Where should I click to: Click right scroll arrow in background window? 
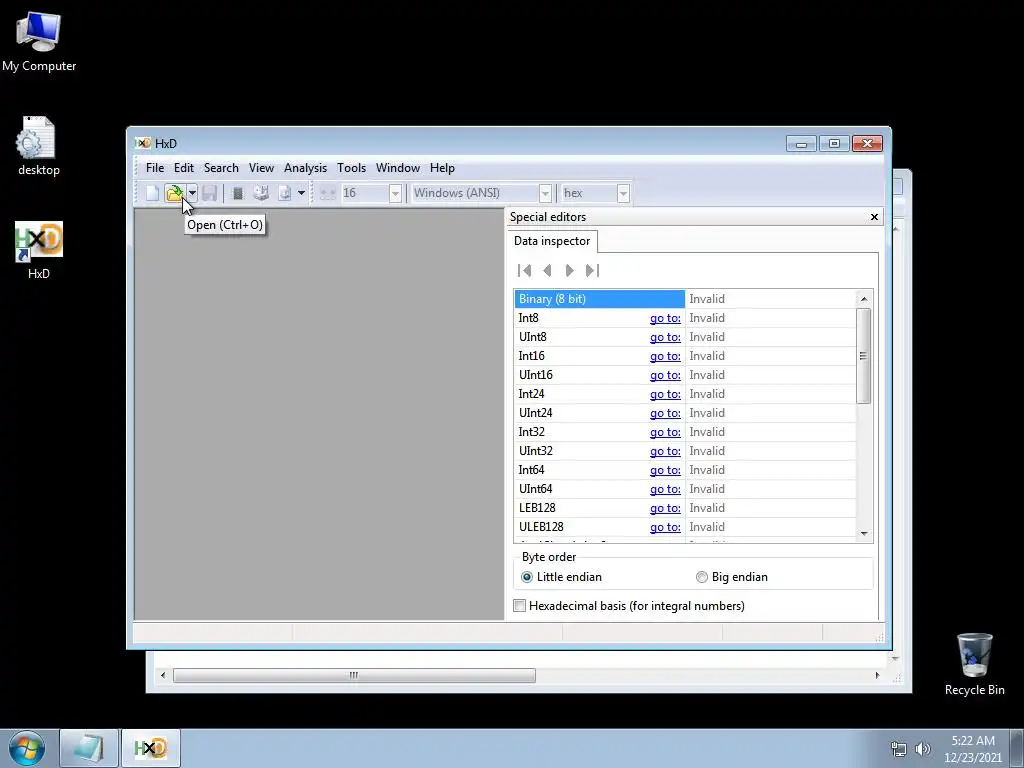point(877,675)
